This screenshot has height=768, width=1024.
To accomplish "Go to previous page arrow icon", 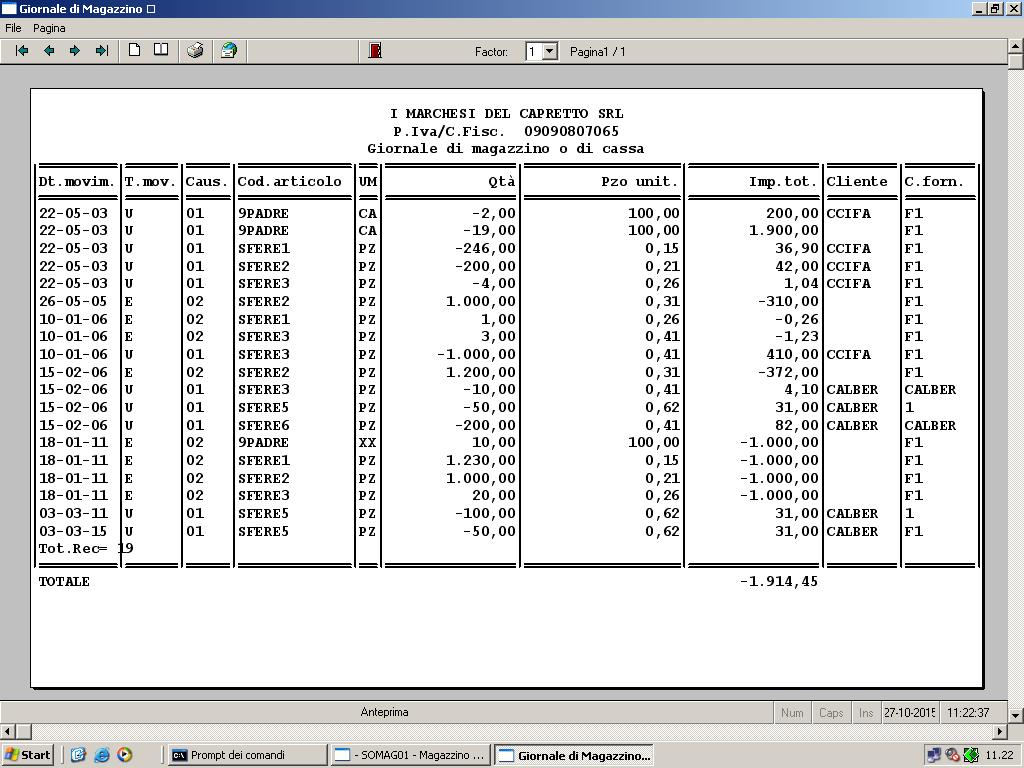I will 48,50.
